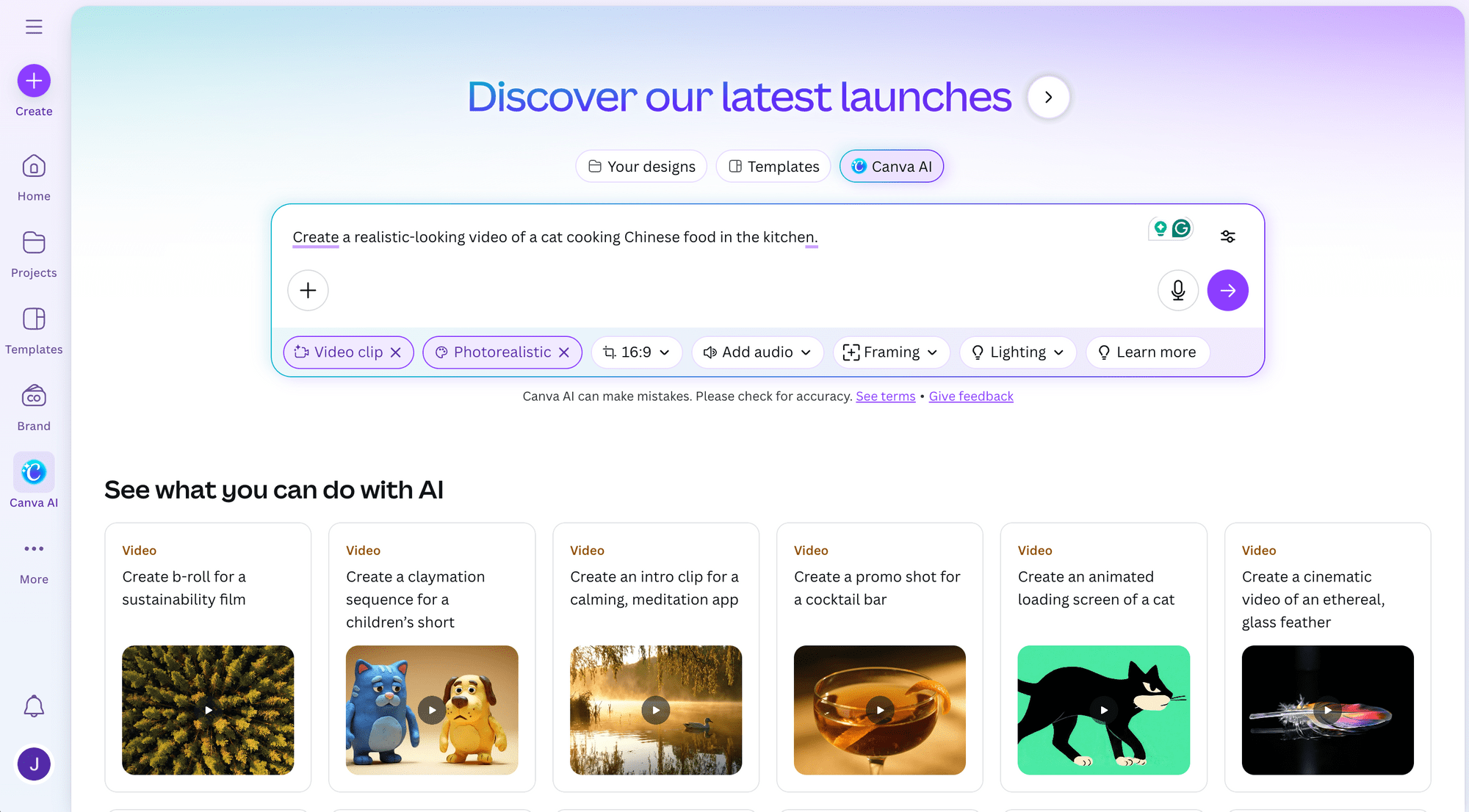
Task: Expand the Add audio options
Action: [x=757, y=352]
